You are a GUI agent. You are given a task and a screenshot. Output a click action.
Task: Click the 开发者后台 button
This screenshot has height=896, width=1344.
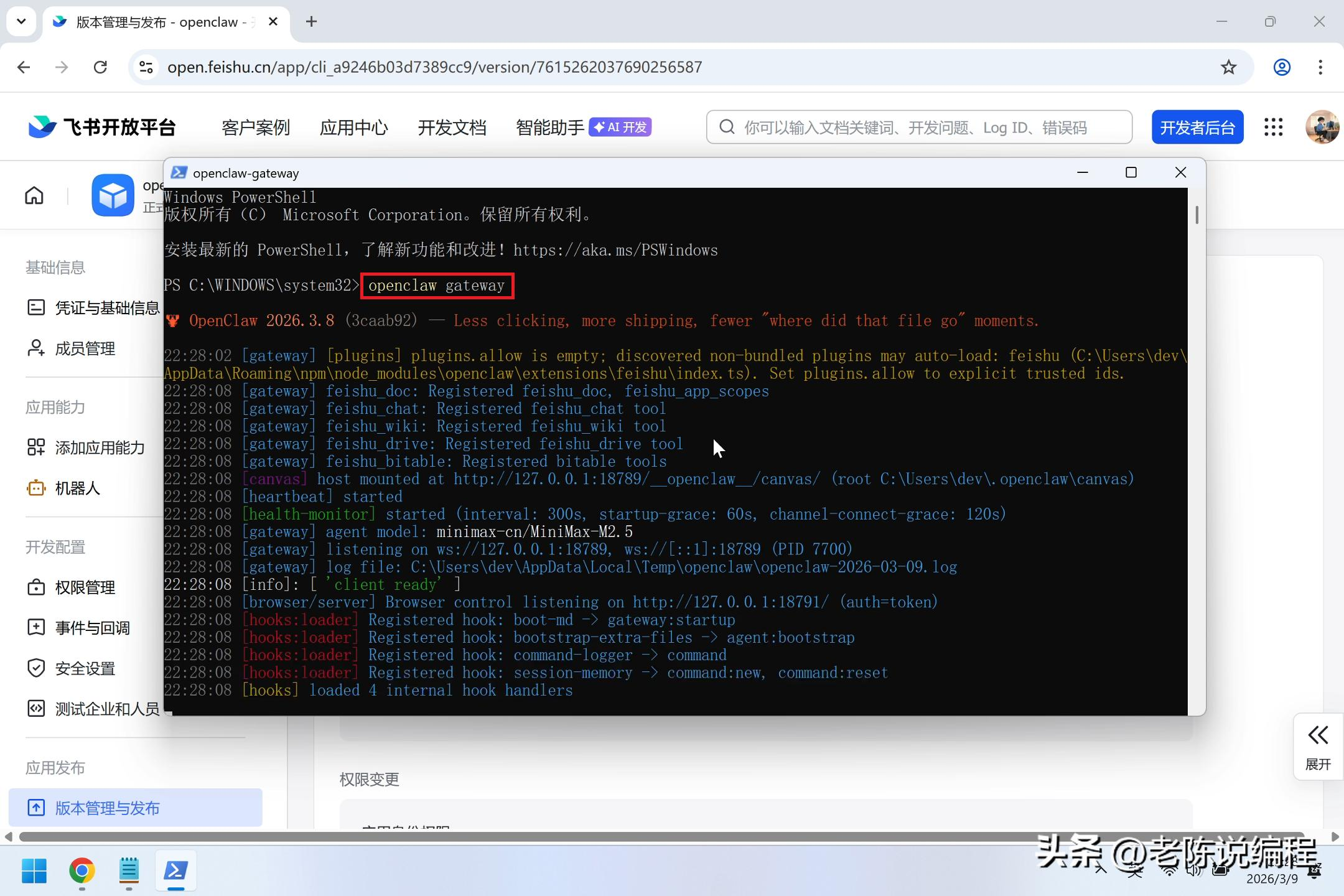pos(1197,128)
